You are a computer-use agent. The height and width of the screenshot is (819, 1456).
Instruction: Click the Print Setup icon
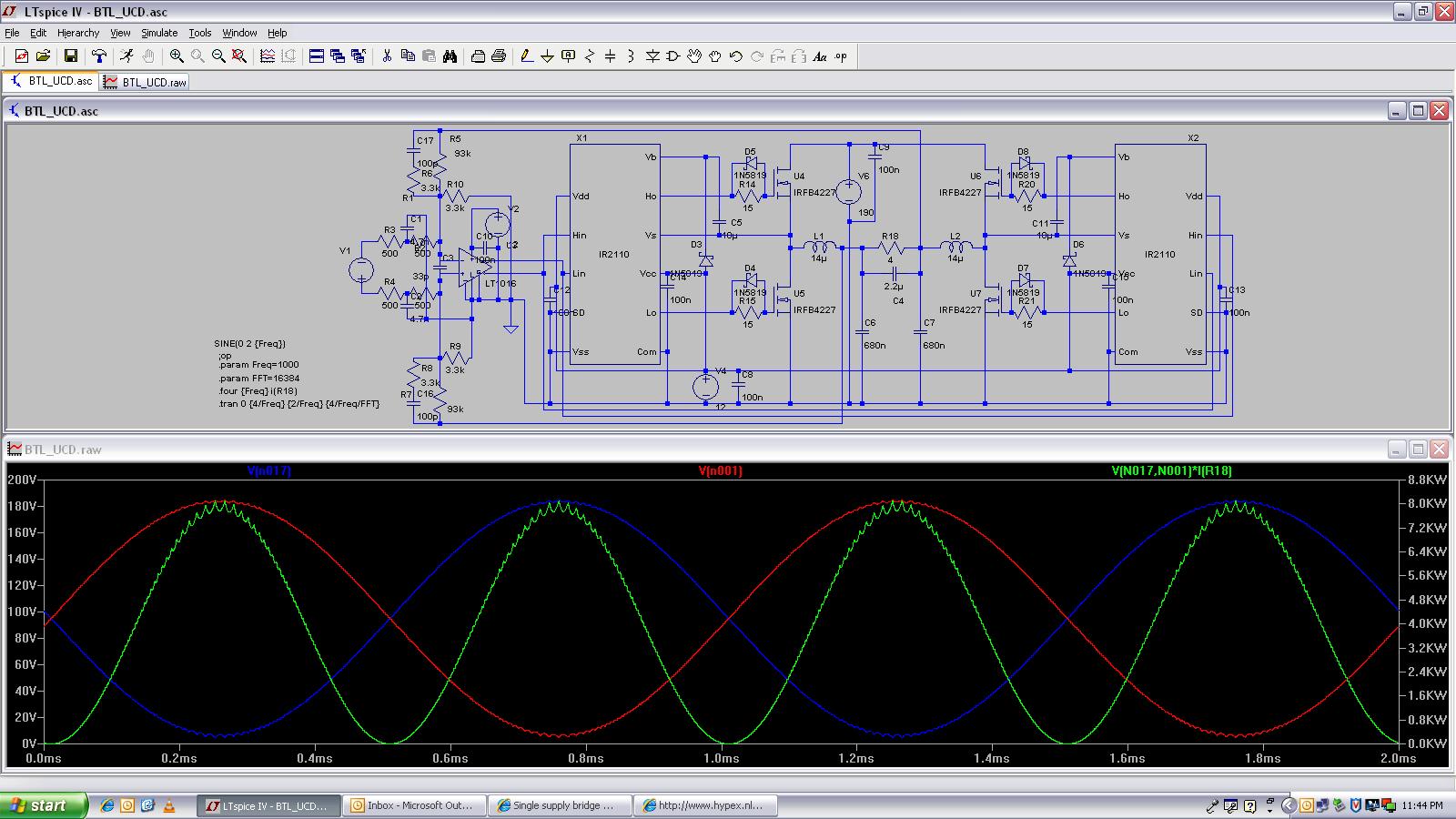[478, 56]
